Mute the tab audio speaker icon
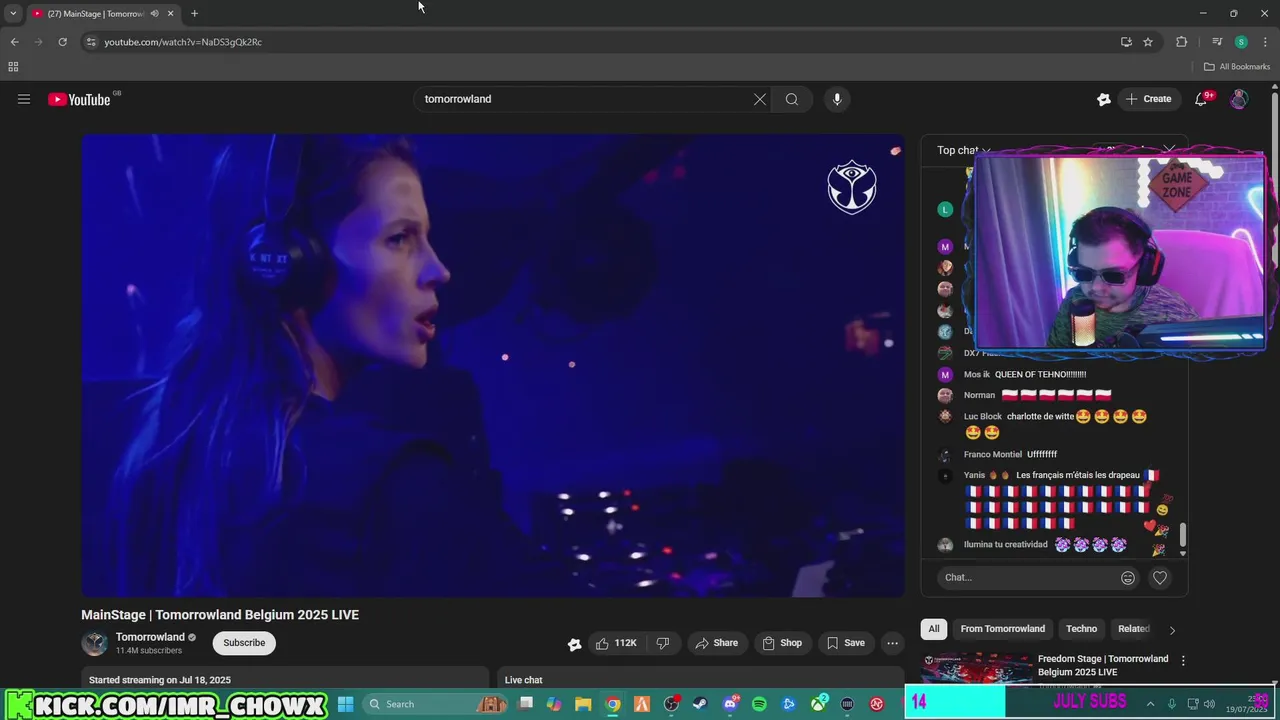 tap(154, 14)
